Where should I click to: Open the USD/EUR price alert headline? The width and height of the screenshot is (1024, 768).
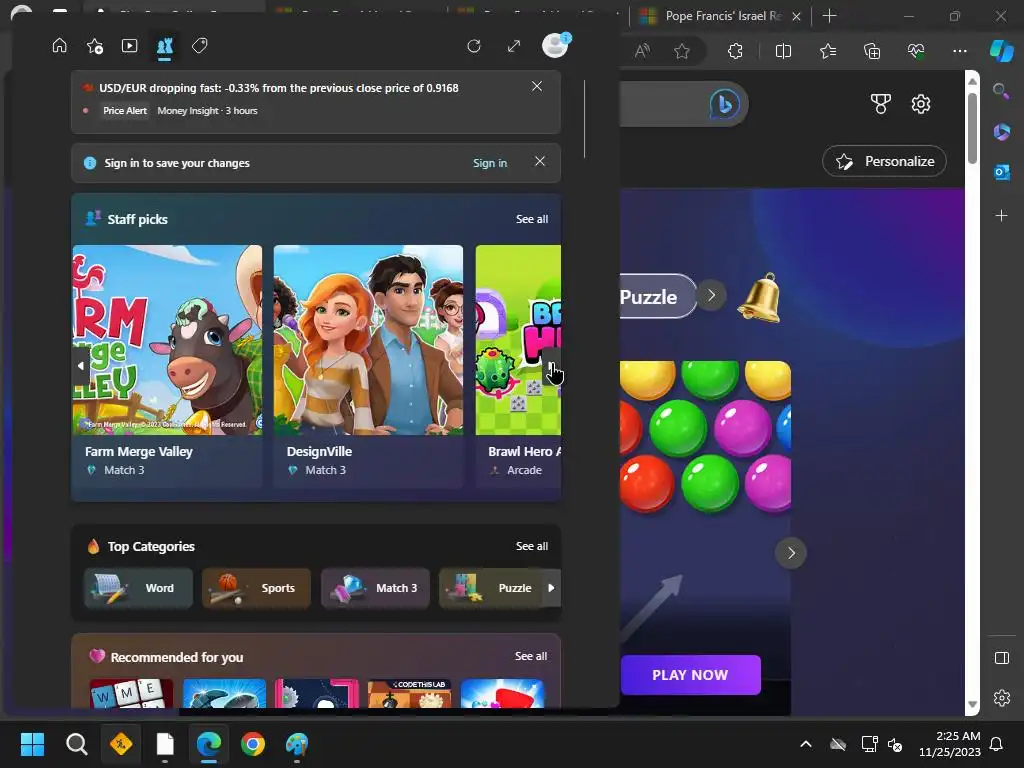coord(279,88)
